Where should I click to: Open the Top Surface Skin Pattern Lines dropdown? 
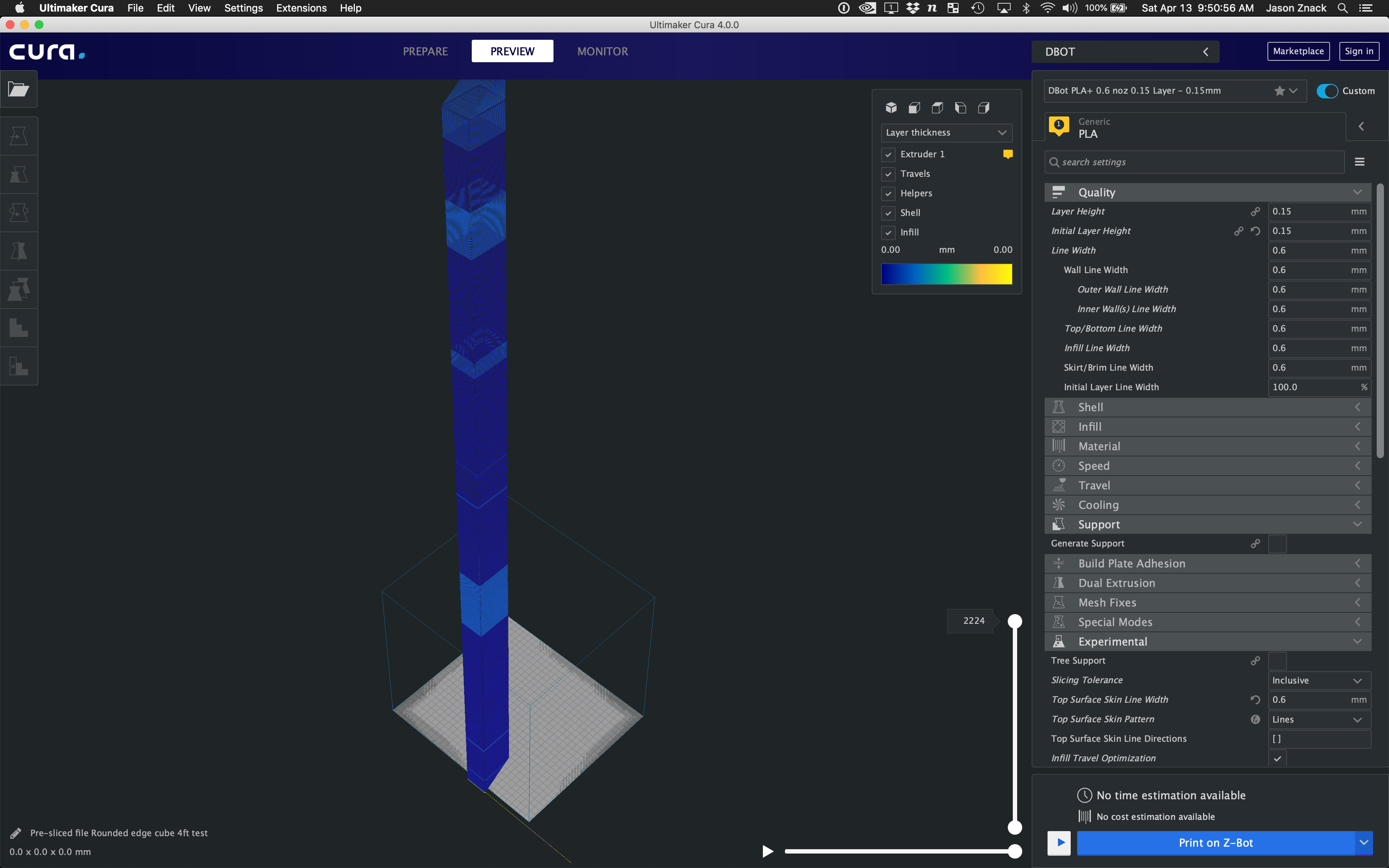1319,719
